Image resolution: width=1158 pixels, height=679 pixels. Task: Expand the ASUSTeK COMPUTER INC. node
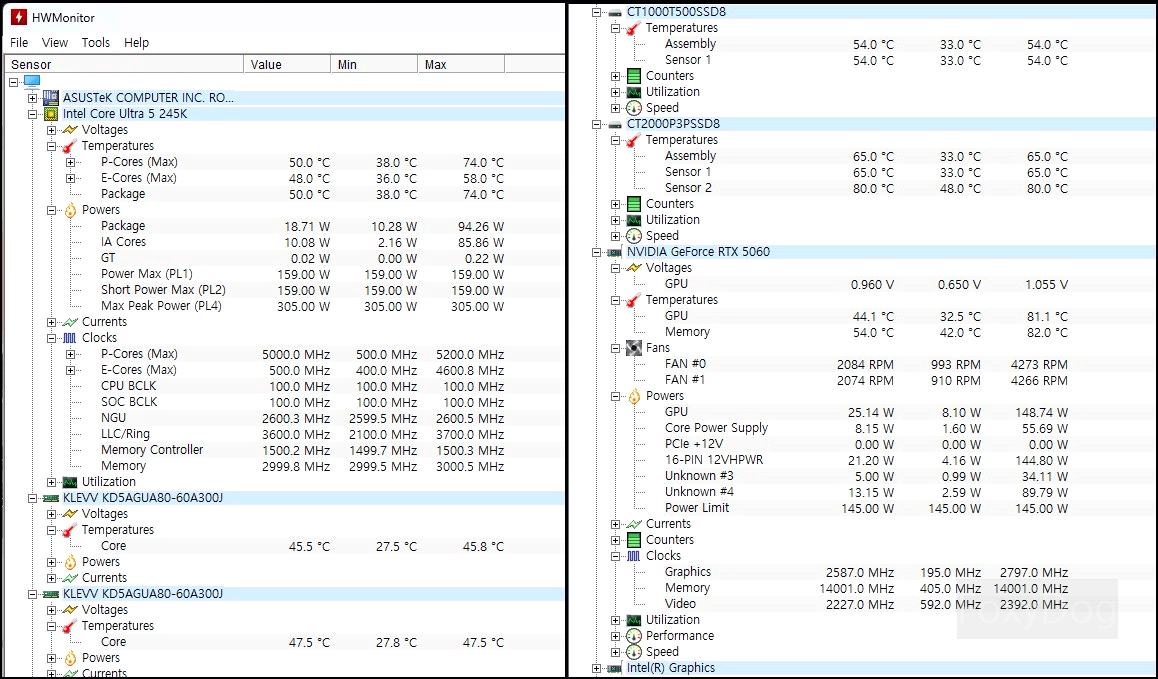32,98
